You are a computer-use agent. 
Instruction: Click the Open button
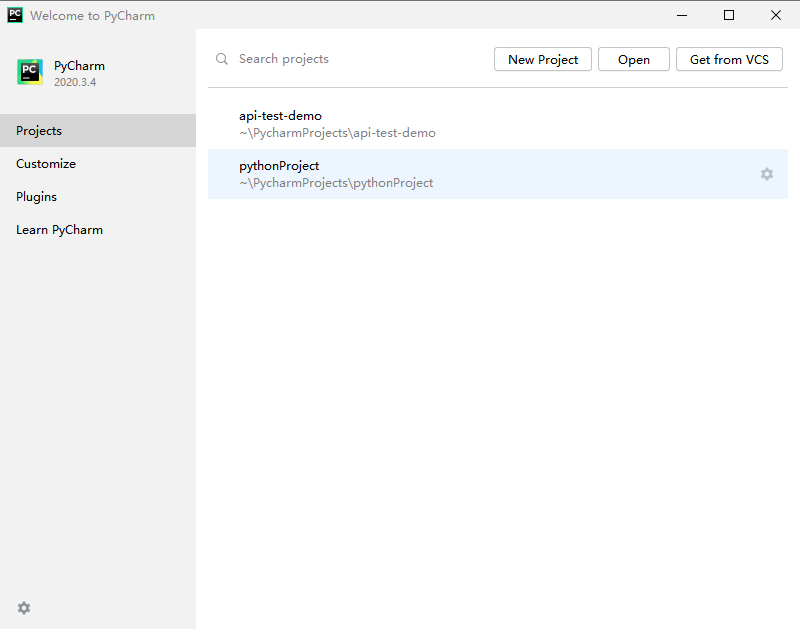(634, 59)
